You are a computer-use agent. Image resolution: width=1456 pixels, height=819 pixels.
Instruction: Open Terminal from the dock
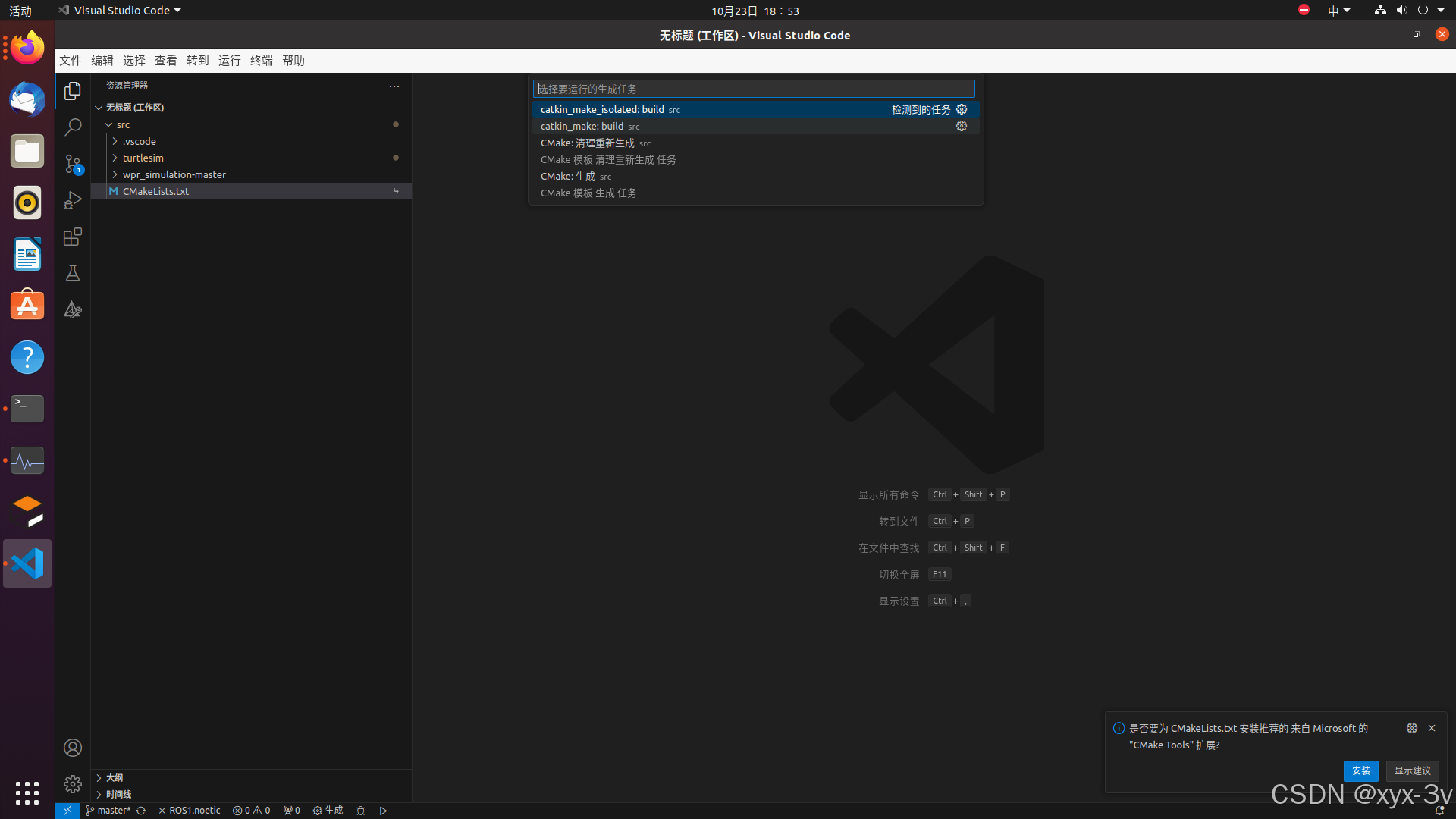(x=27, y=409)
